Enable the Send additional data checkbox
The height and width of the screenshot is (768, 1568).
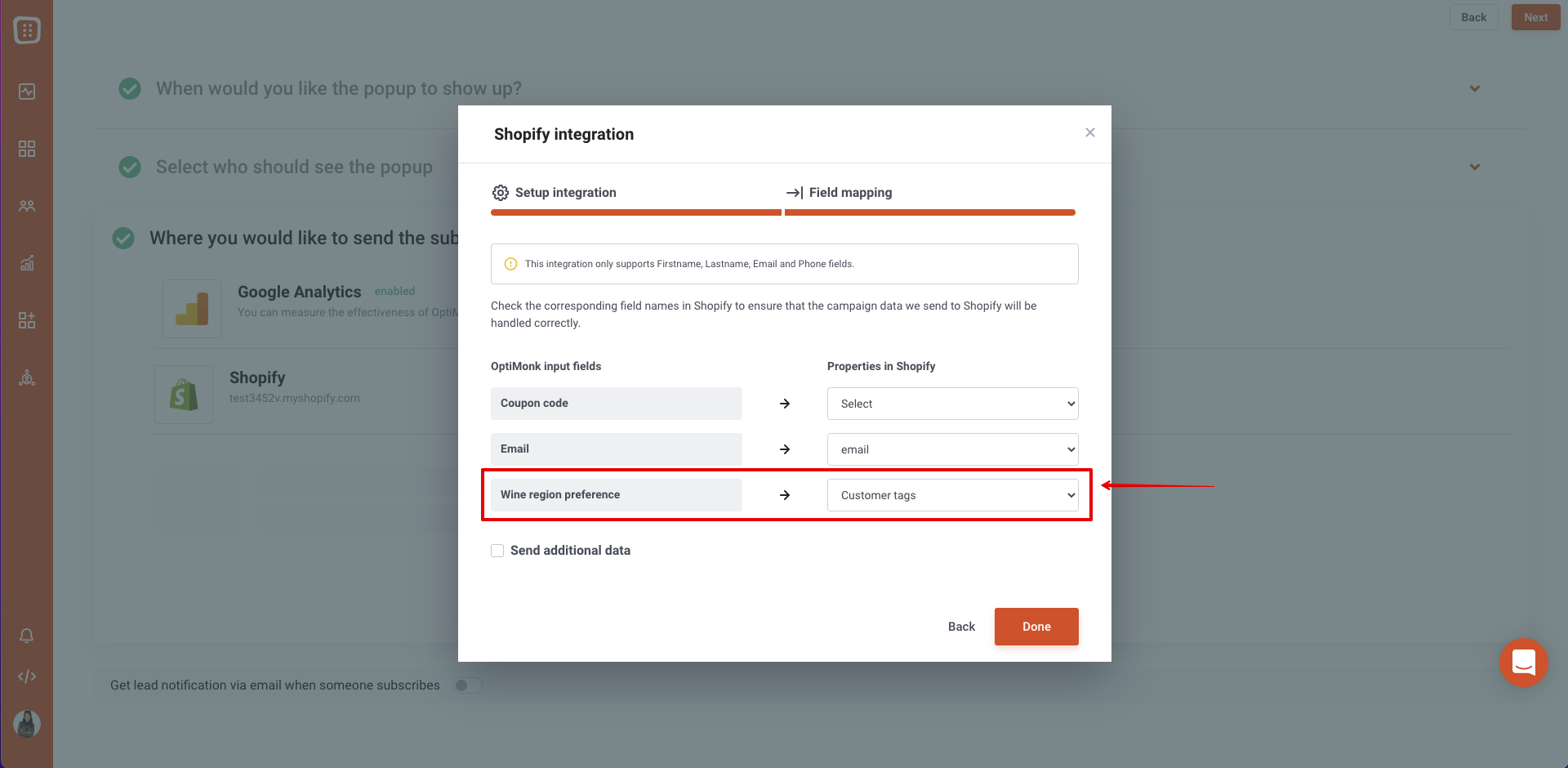pos(497,551)
